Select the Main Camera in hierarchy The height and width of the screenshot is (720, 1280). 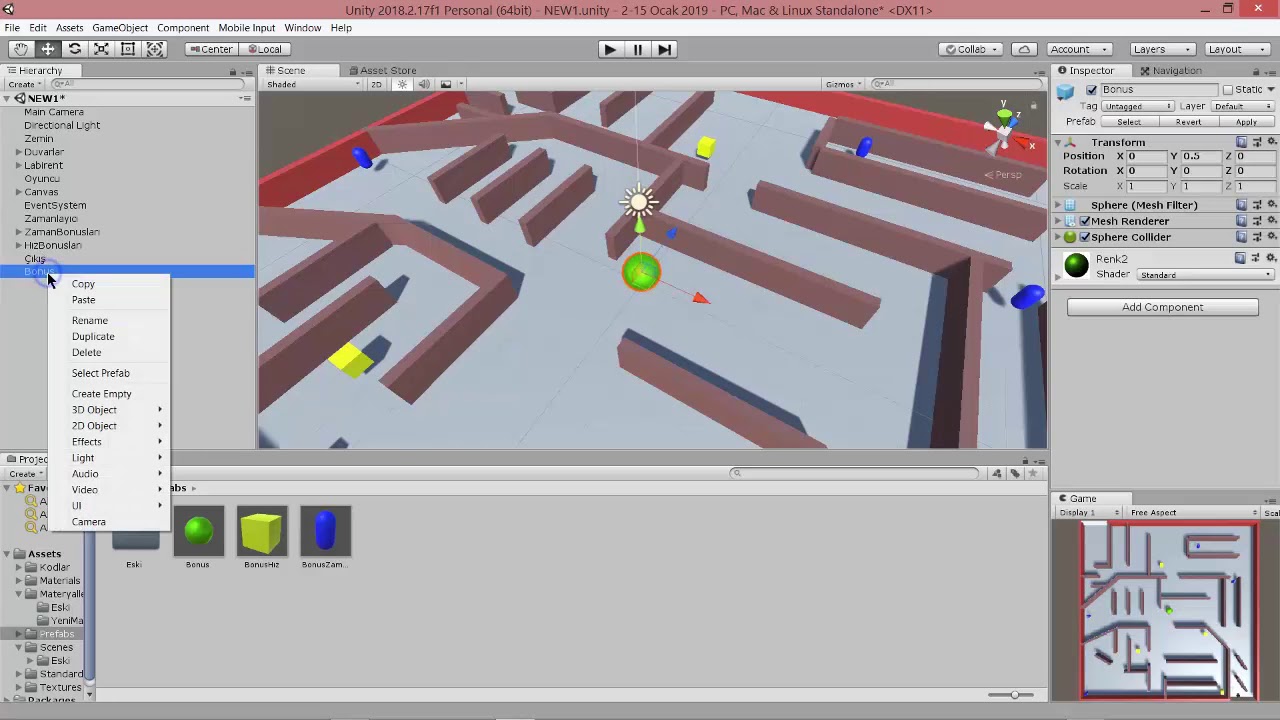pos(54,112)
